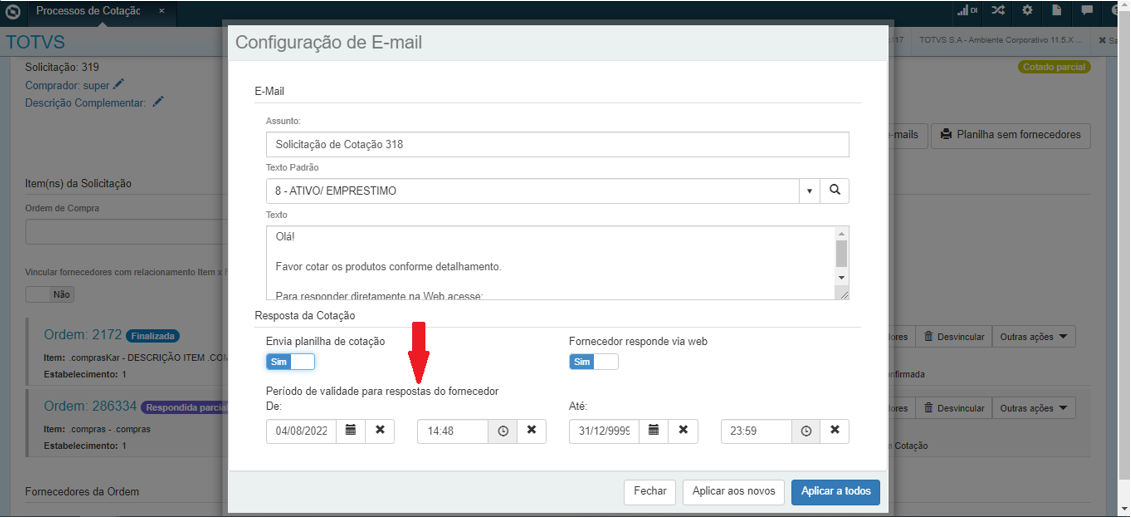
Task: Search Texto Padrão with the magnifier icon
Action: point(835,190)
